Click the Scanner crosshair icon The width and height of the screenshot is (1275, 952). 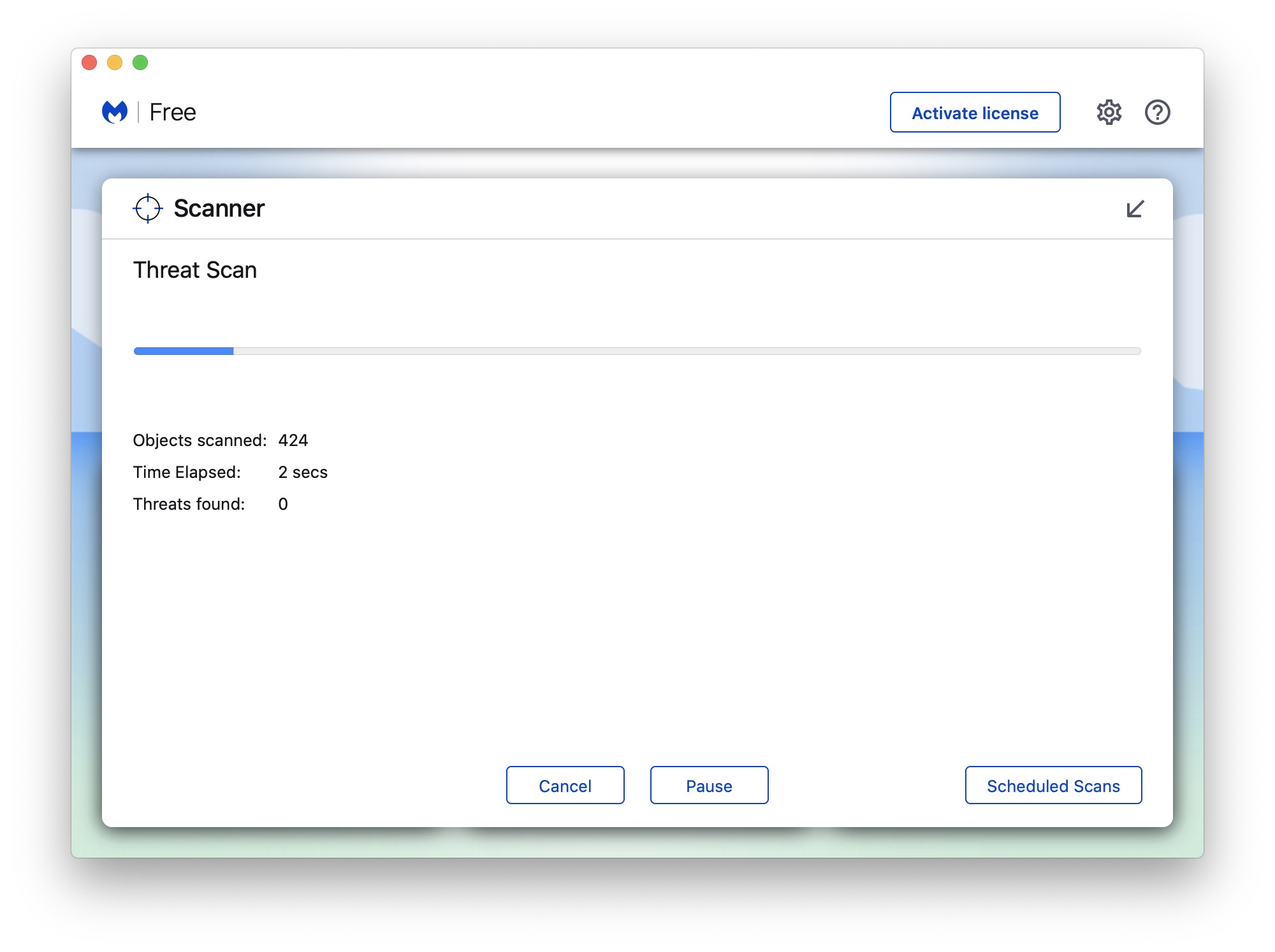[148, 208]
